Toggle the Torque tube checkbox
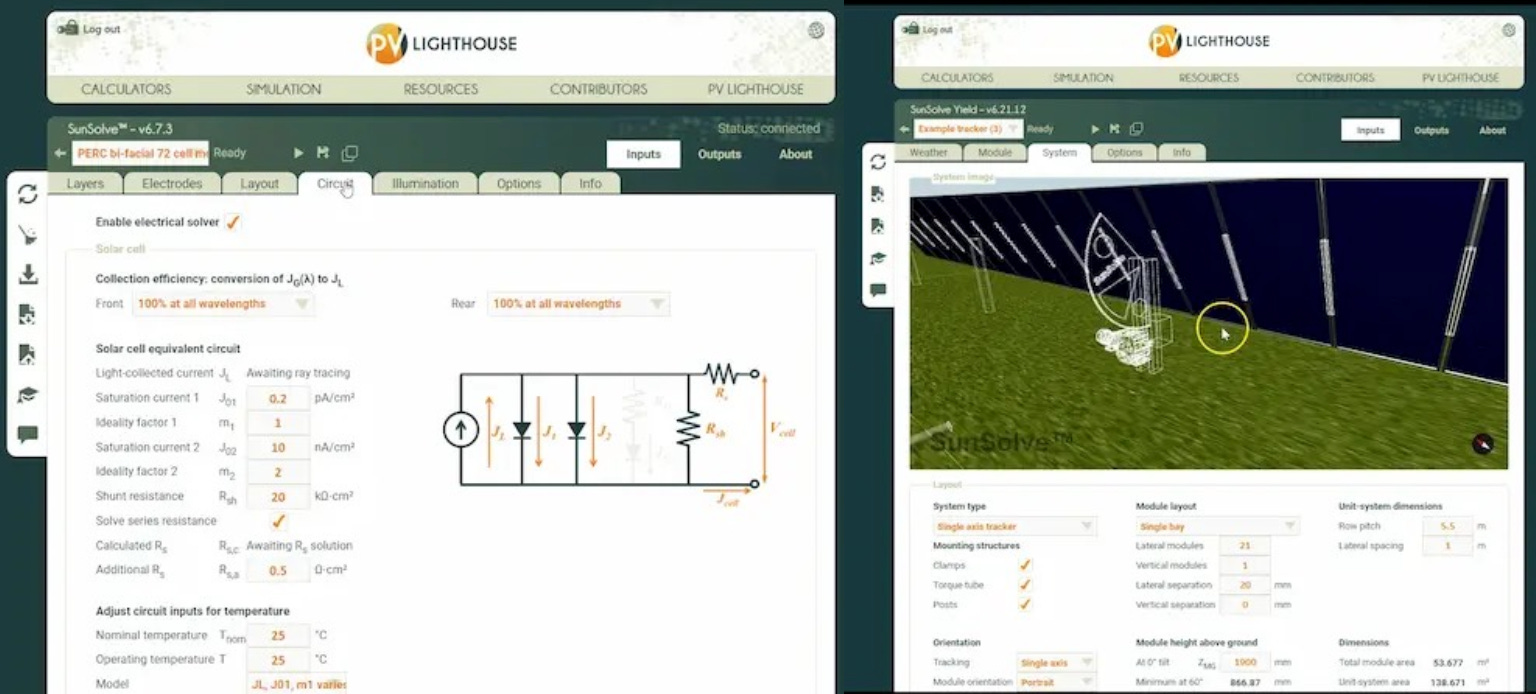 click(1024, 585)
